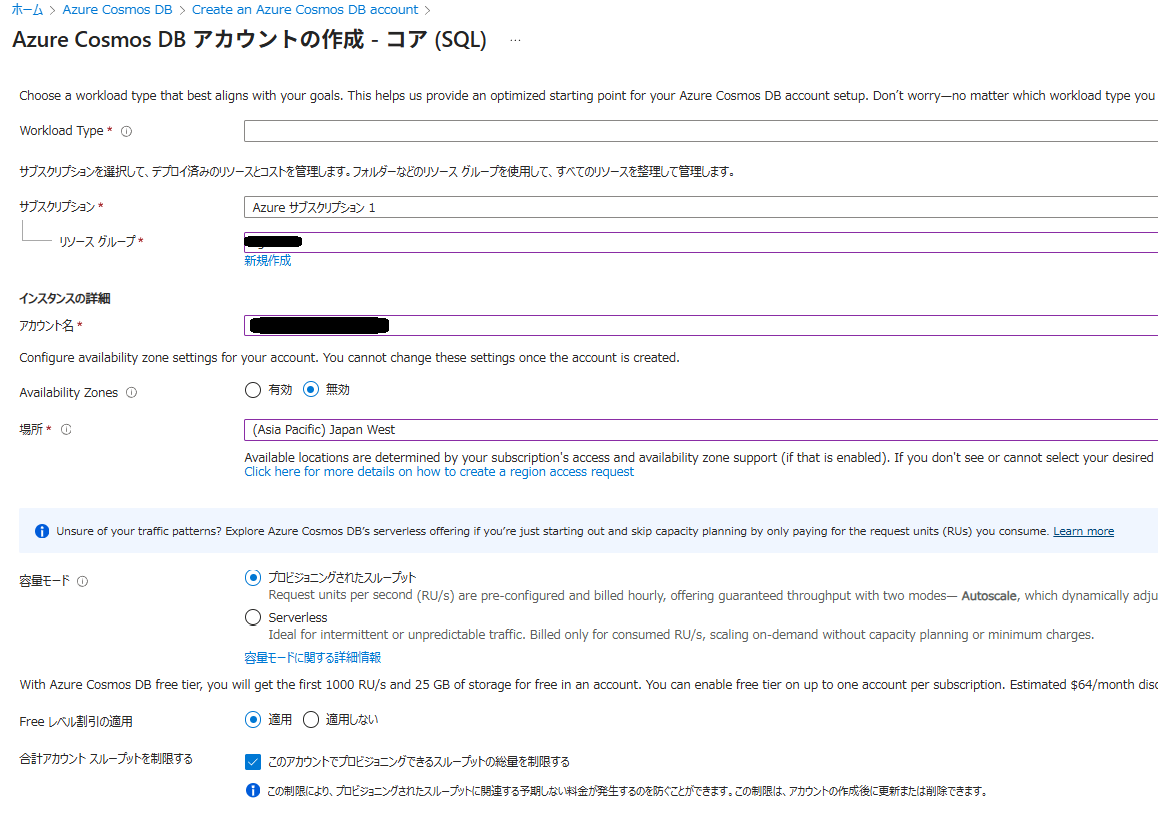Select 適用しない for Free tier discount
Screen dimensions: 1158x822
pyautogui.click(x=310, y=719)
